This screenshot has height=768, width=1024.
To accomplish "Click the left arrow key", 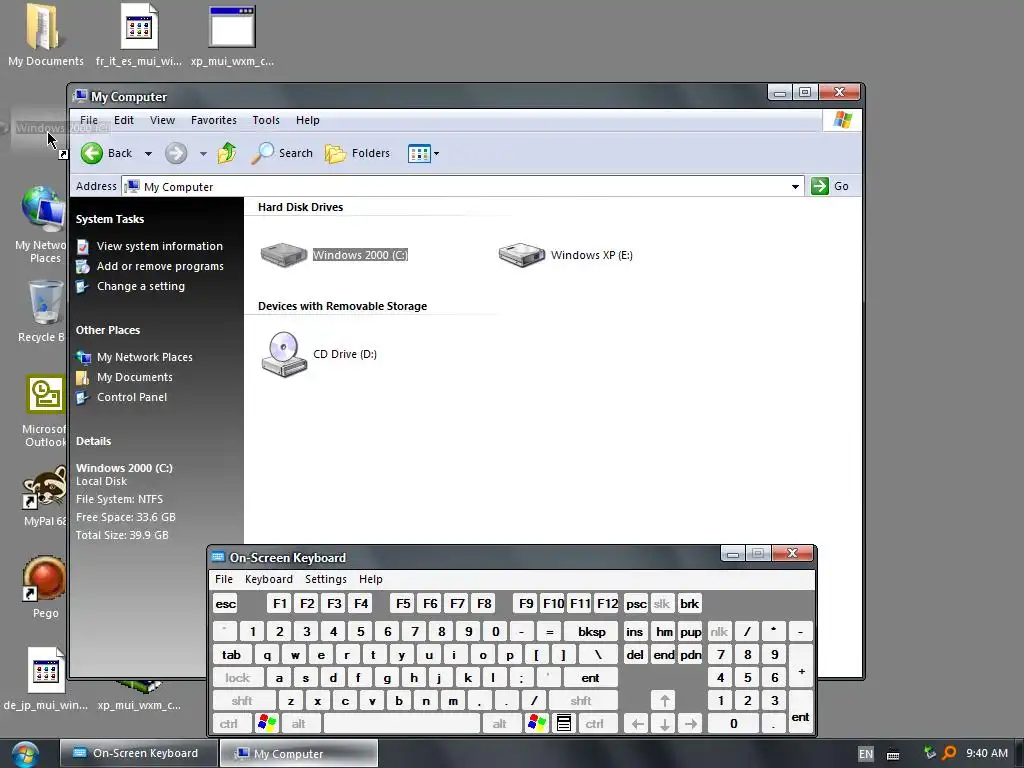I will tap(637, 724).
